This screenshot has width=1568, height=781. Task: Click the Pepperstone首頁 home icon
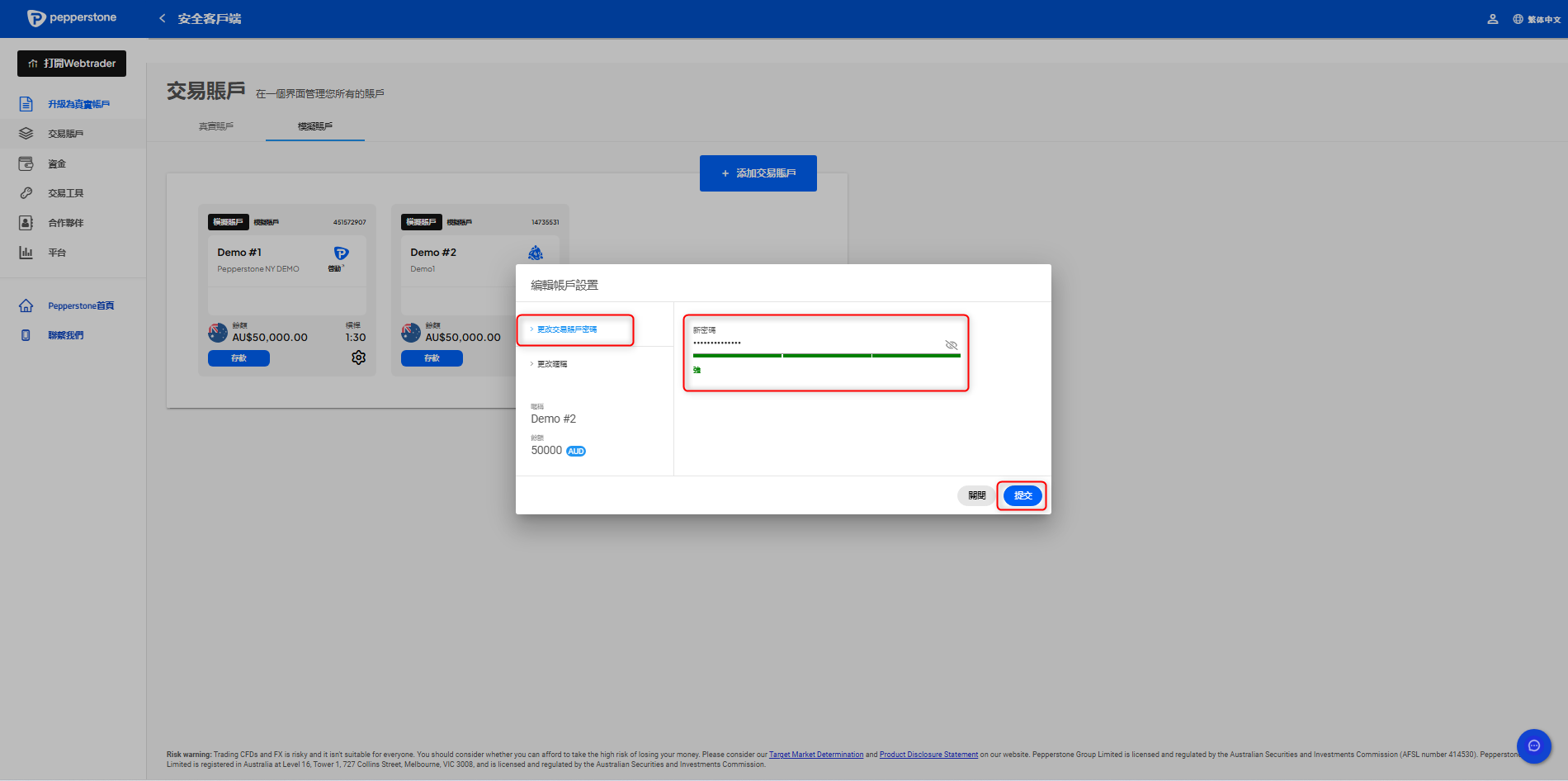click(x=26, y=305)
